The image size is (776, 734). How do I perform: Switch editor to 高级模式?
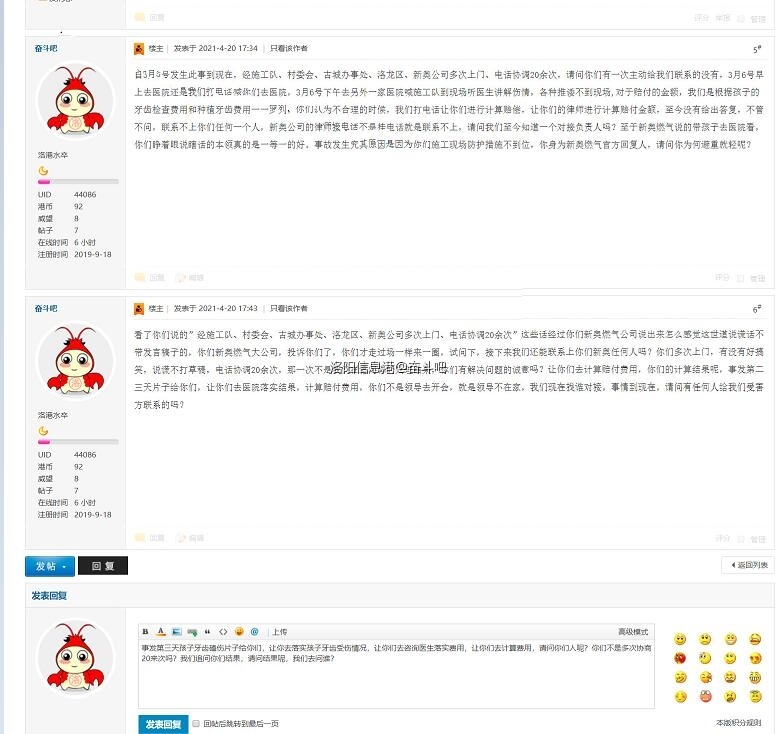(632, 632)
